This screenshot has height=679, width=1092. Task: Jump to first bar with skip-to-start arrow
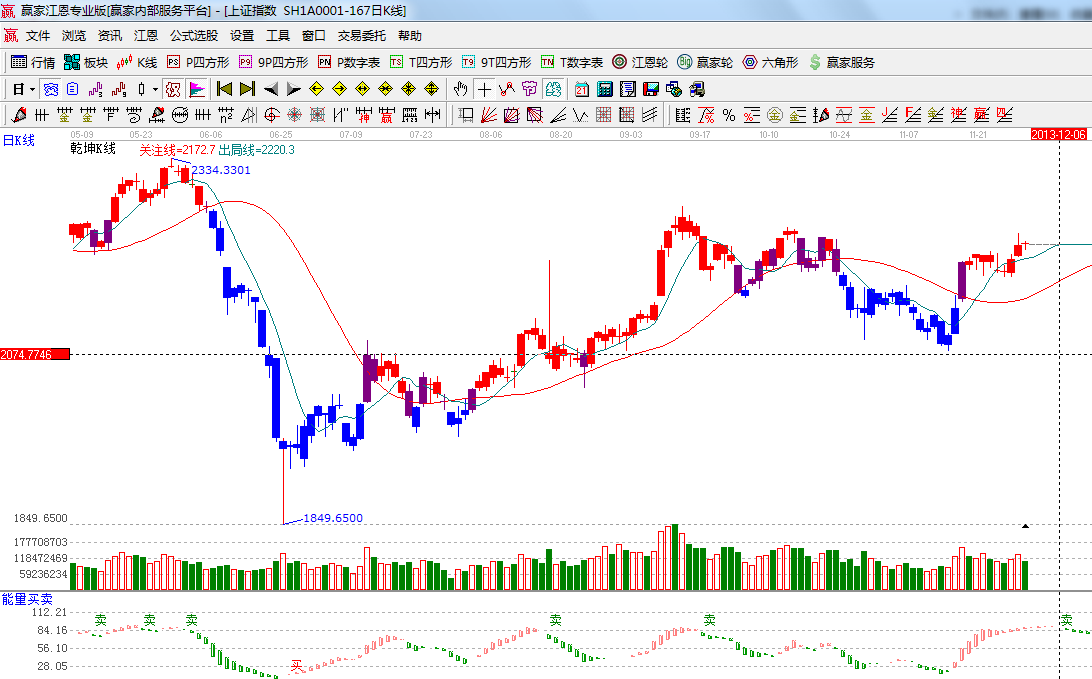point(225,89)
